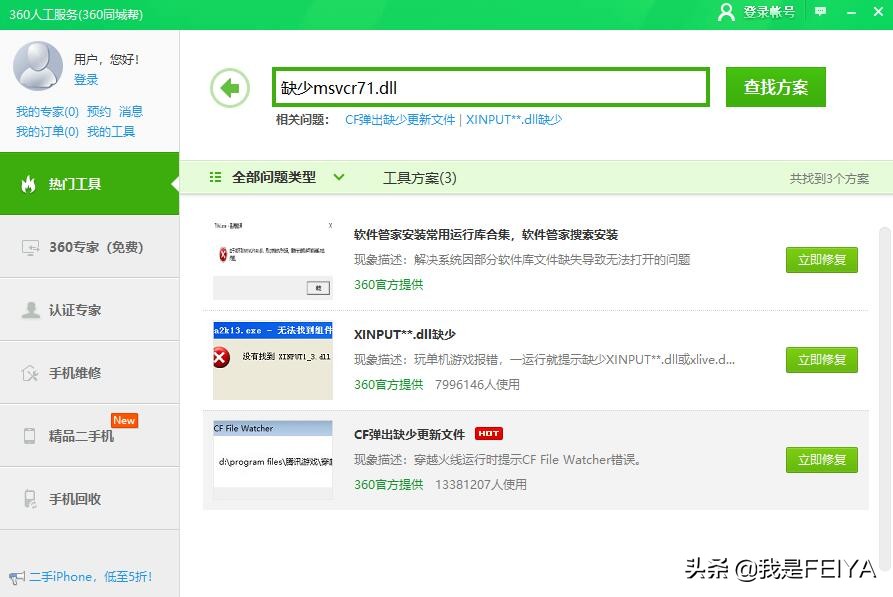The height and width of the screenshot is (597, 893).
Task: Click the results list vertical scrollbar
Action: point(884,398)
